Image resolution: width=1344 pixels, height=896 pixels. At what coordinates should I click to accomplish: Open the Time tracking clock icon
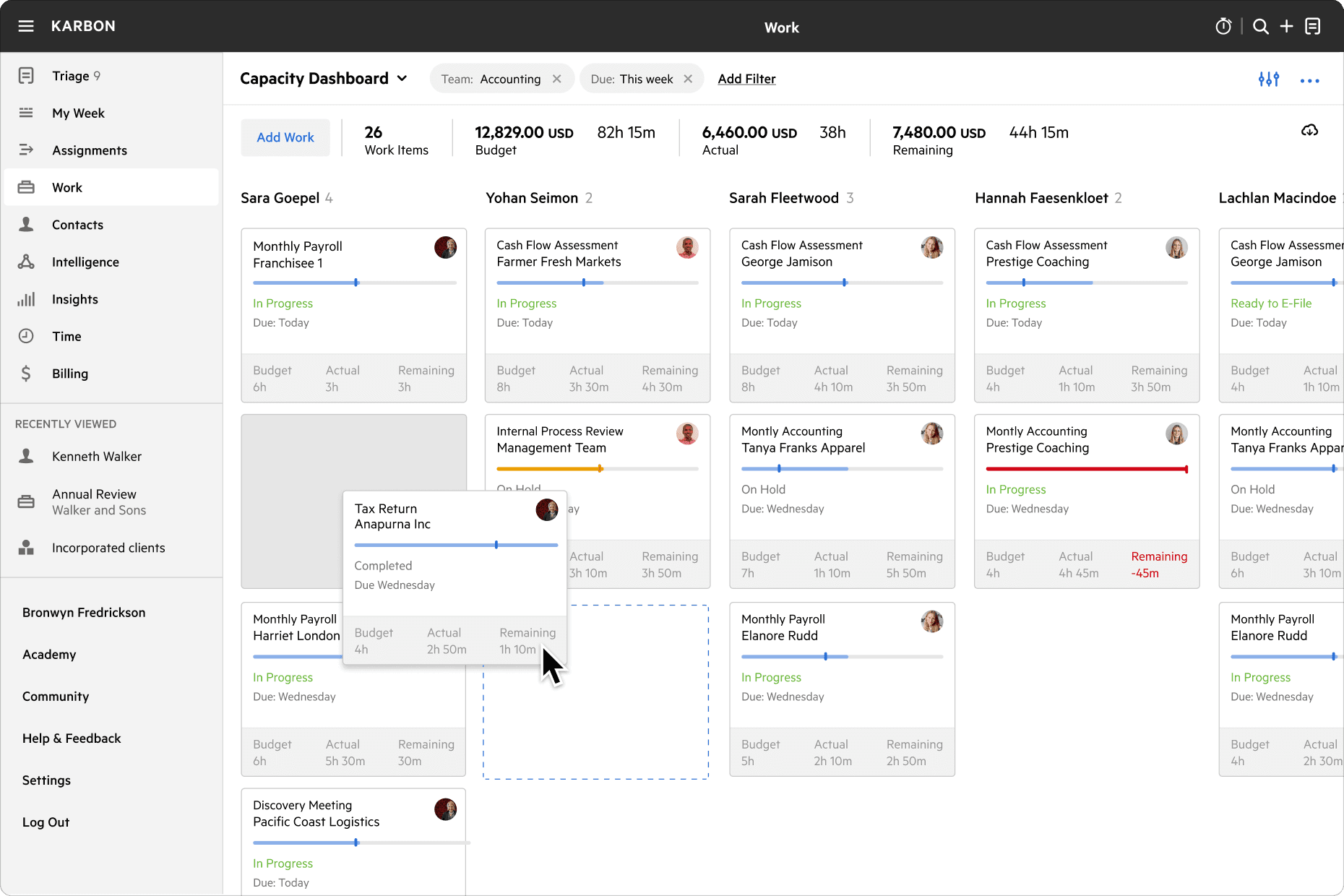click(x=27, y=336)
